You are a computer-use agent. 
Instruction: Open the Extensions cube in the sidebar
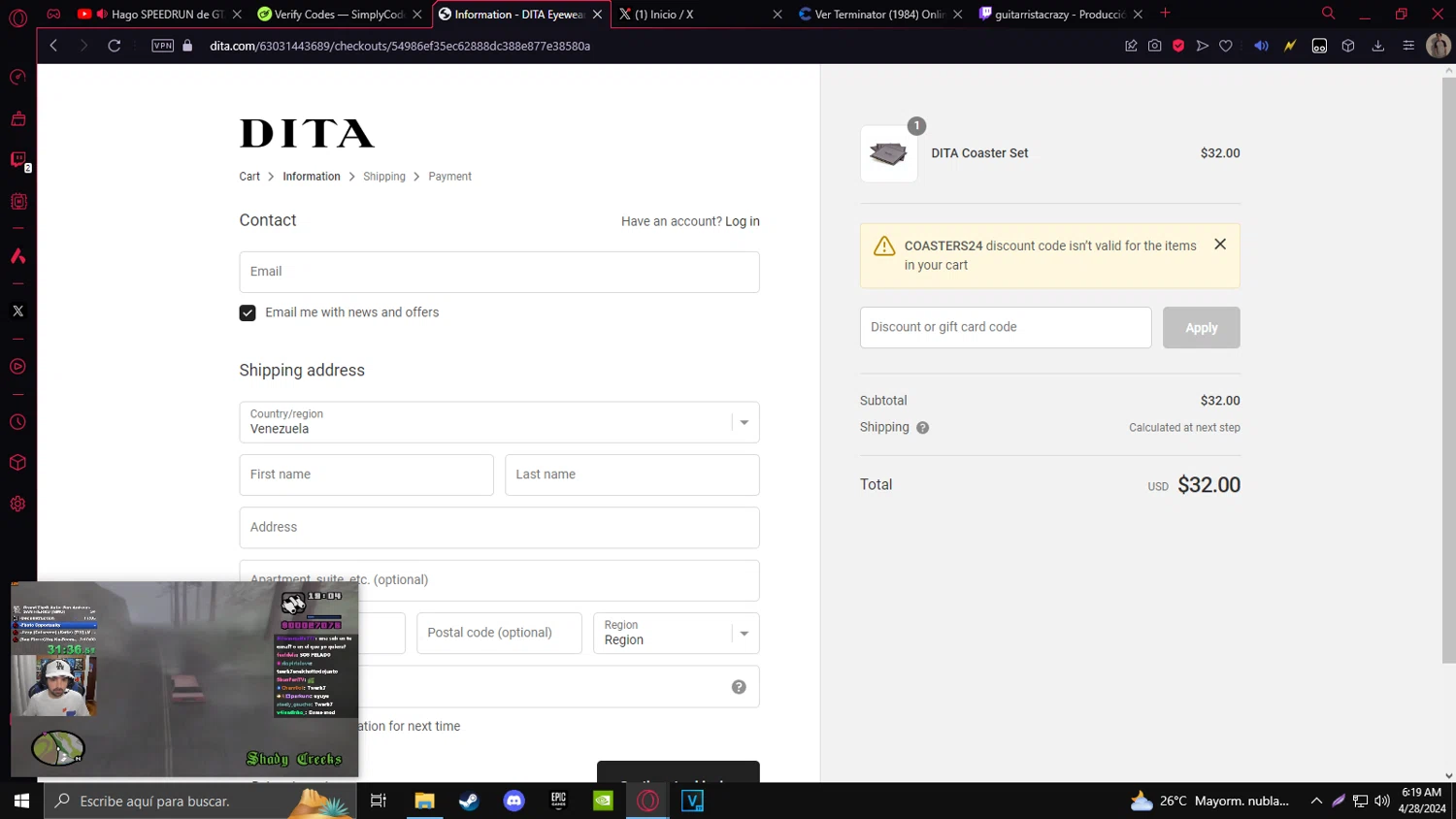click(17, 463)
